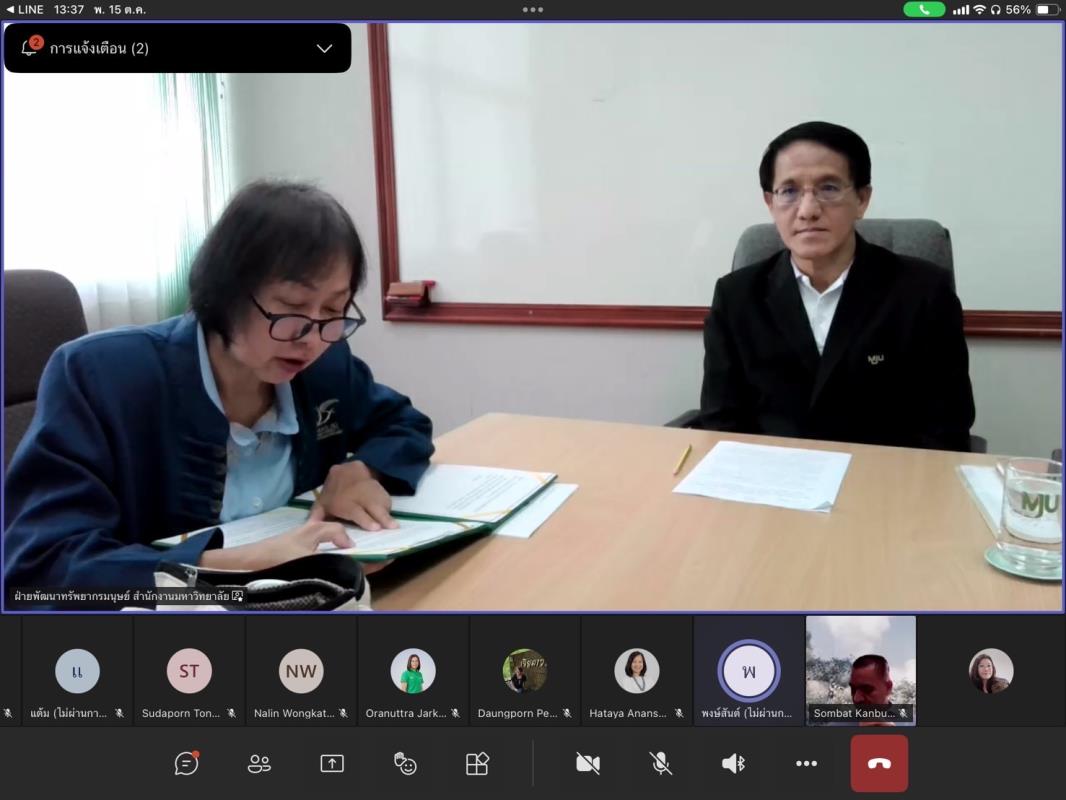Select Nalin Wongkat NW avatar
This screenshot has height=800, width=1066.
[301, 671]
